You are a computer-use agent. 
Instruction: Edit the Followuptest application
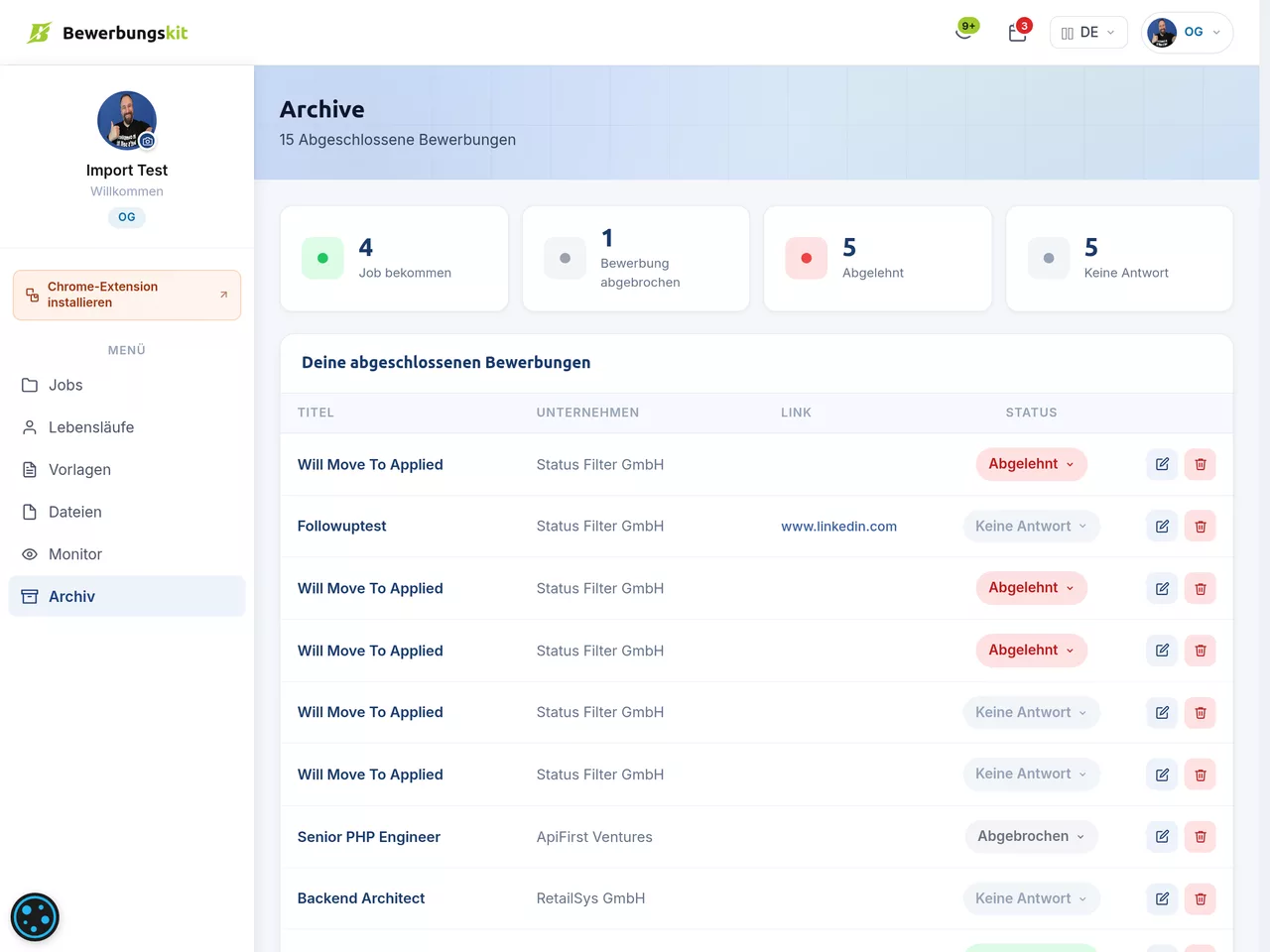point(1162,527)
